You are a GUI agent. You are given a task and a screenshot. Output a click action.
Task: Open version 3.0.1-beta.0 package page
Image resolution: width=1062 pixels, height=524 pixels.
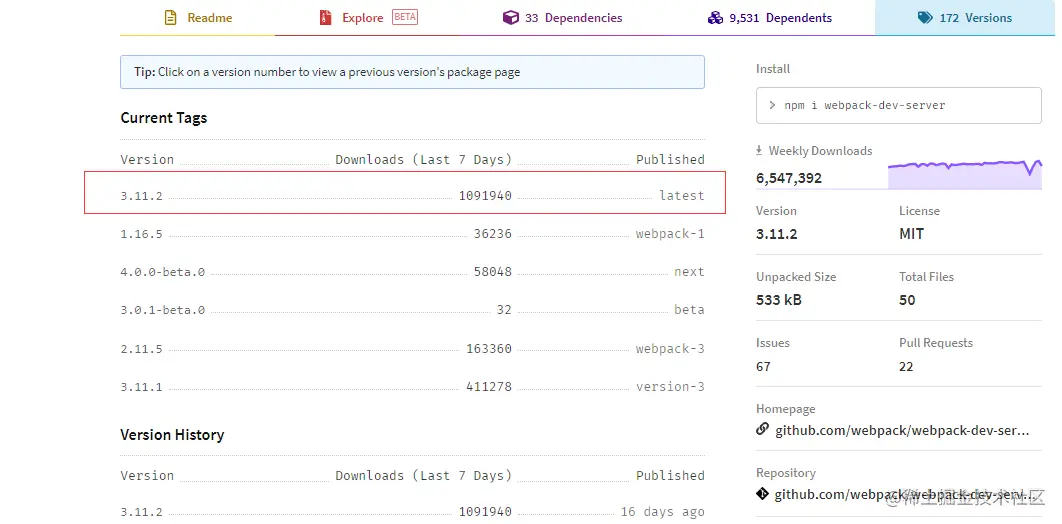pos(163,310)
